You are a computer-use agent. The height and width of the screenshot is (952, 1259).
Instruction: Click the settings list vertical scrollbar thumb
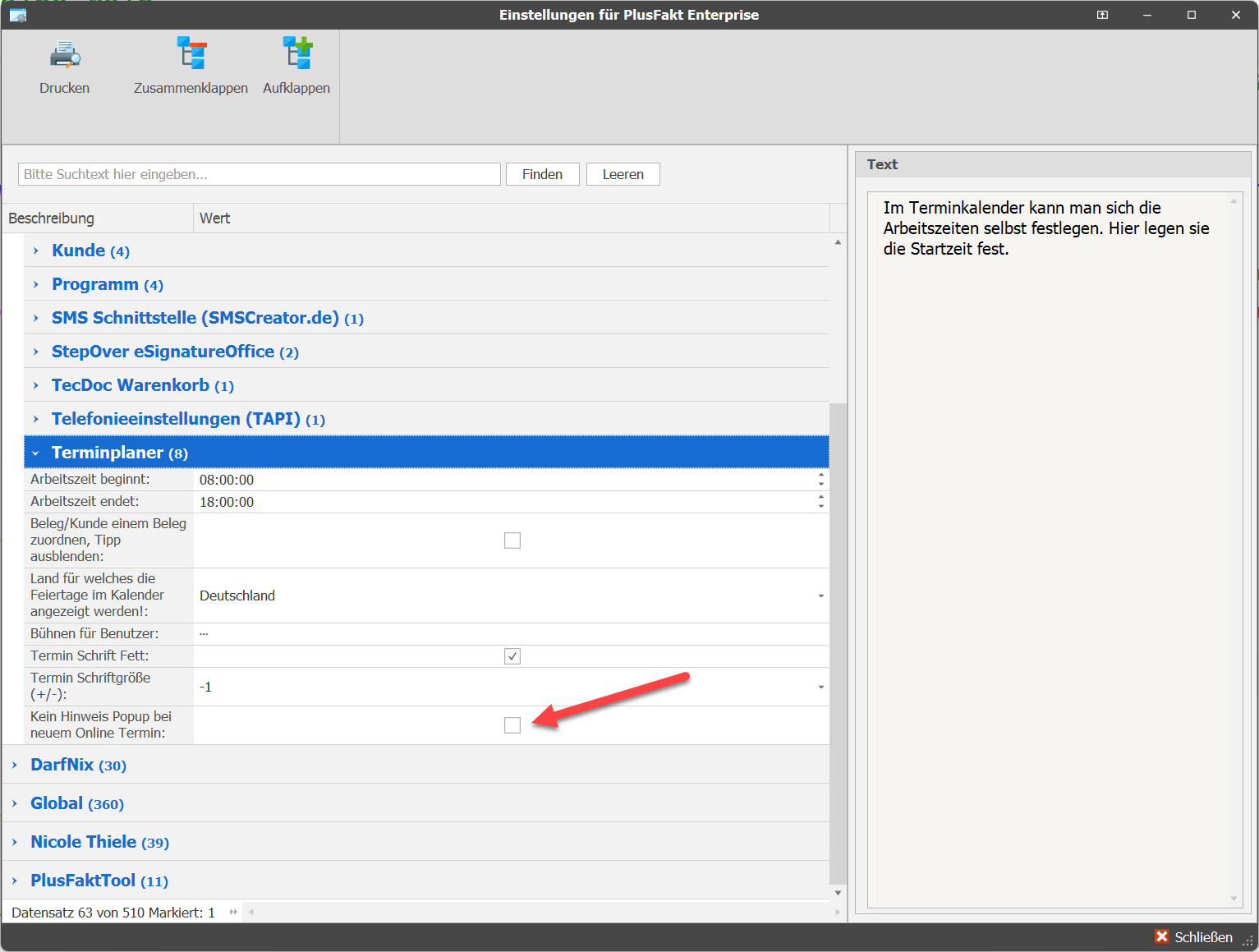838,643
